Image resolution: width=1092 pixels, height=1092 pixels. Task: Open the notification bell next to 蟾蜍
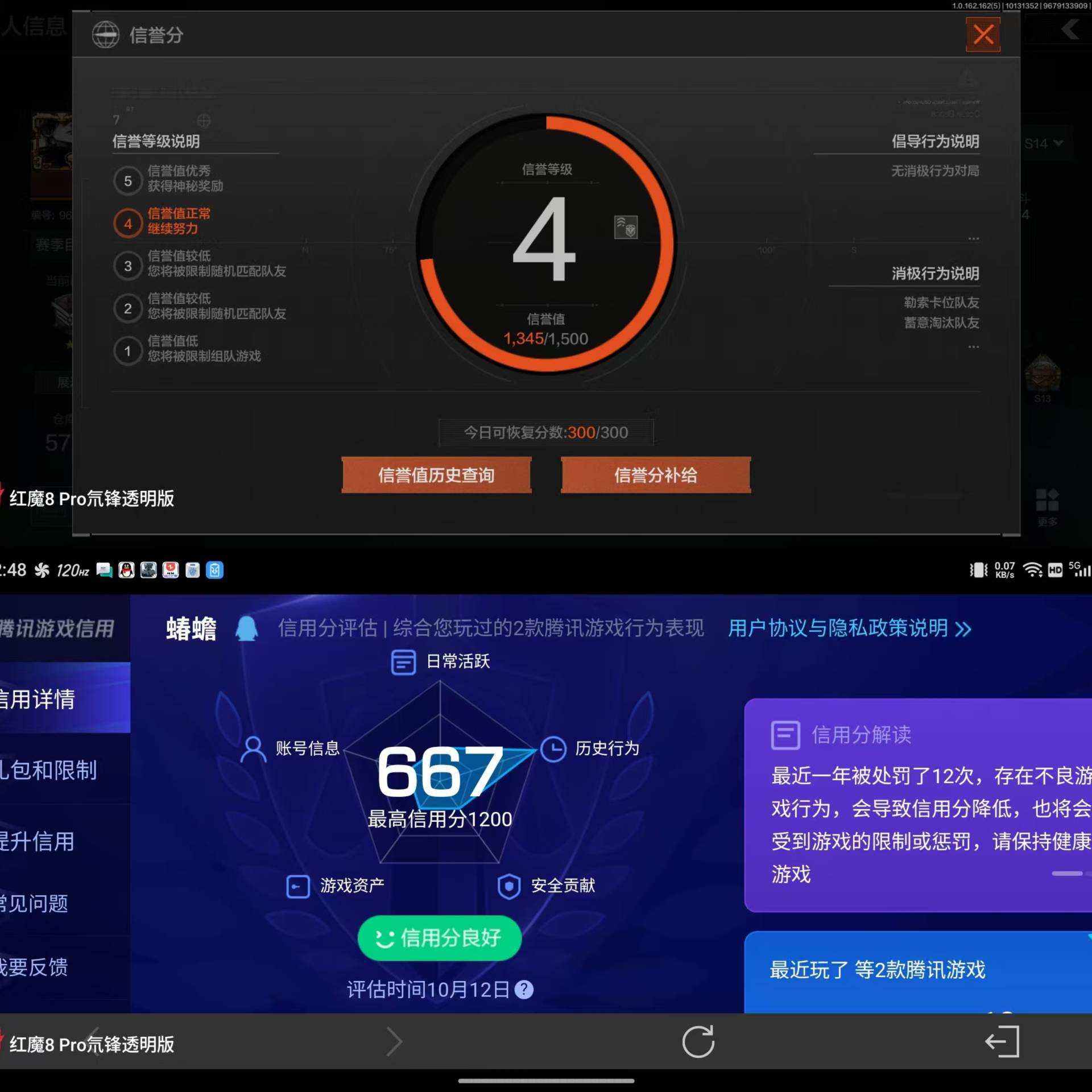[x=247, y=629]
